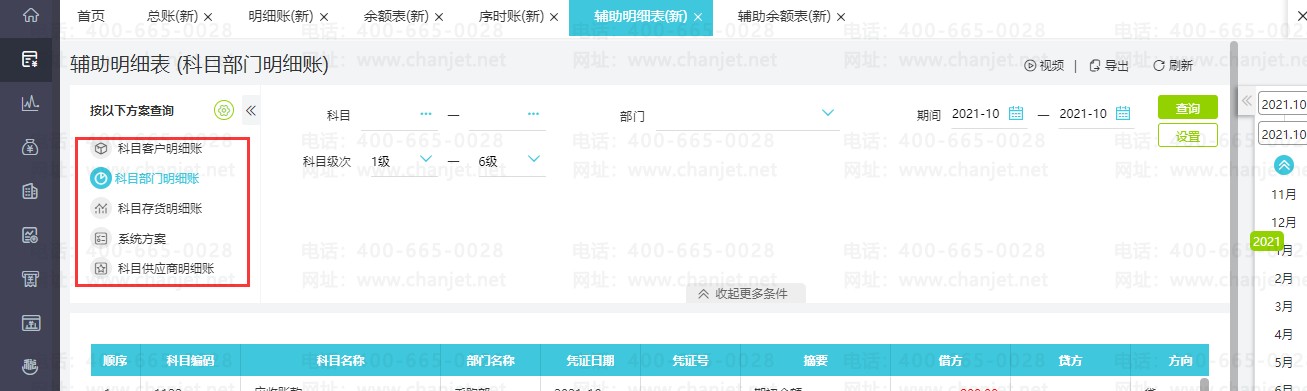
Task: Close the 辅助明细表(新) tab
Action: (697, 18)
